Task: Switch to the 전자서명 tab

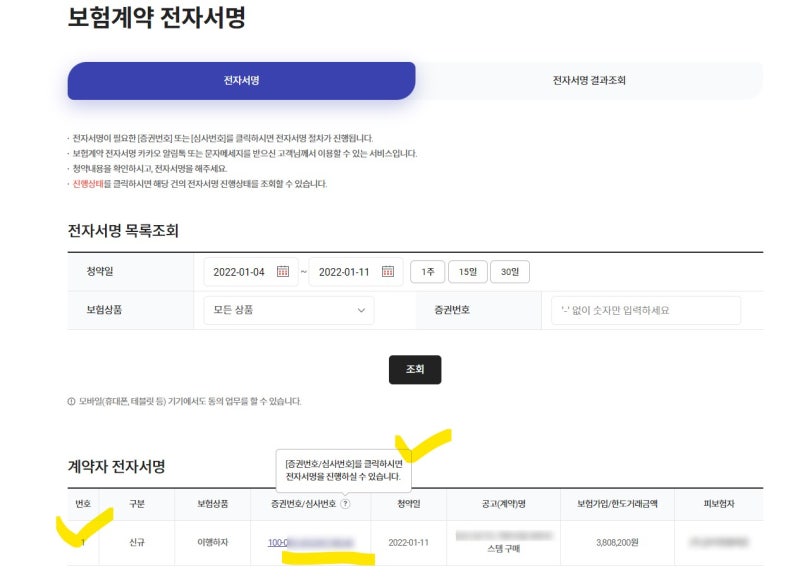Action: (241, 81)
